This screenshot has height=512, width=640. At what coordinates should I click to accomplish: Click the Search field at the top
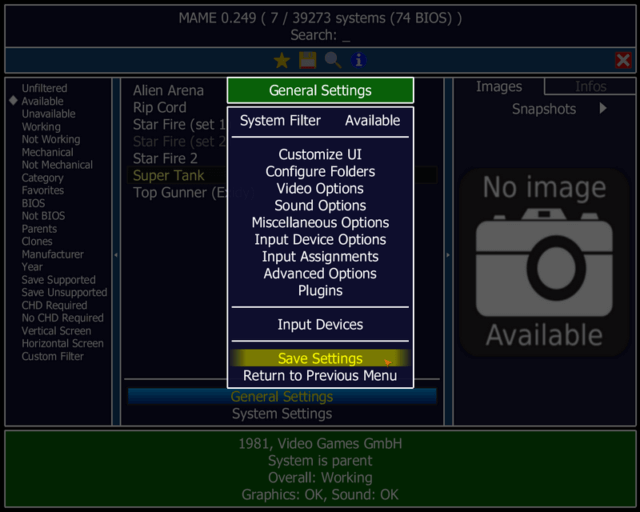pos(320,36)
